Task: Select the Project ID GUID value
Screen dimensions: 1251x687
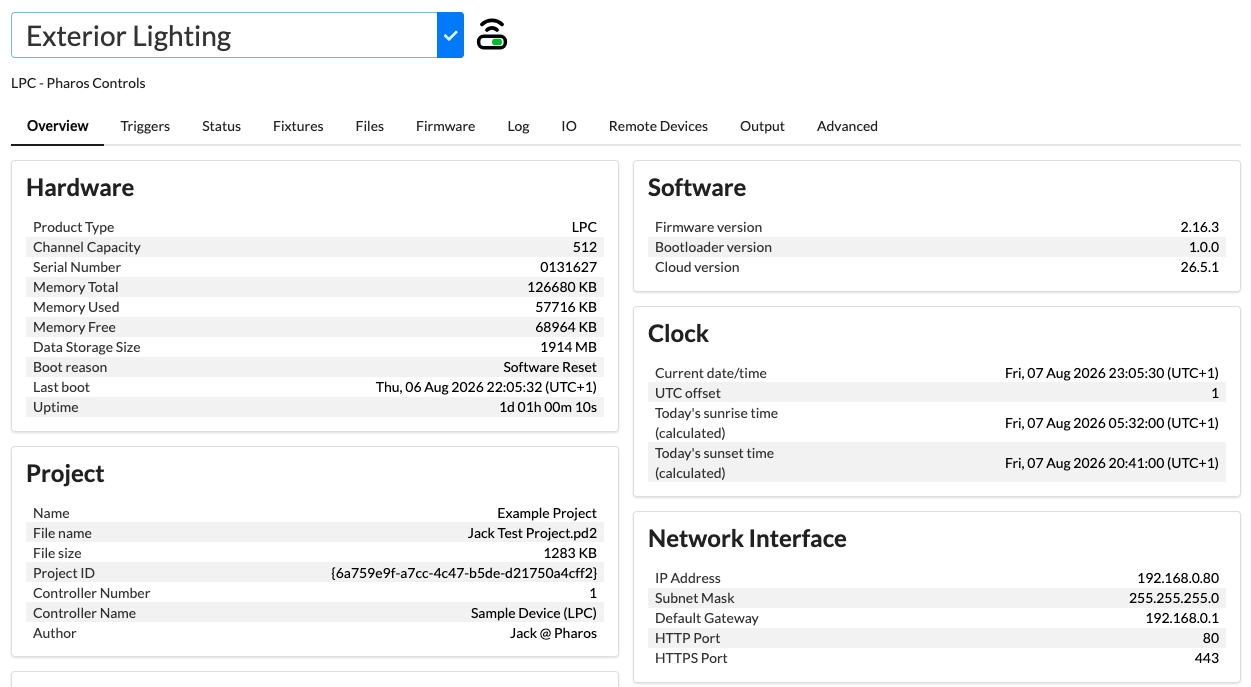Action: (464, 573)
